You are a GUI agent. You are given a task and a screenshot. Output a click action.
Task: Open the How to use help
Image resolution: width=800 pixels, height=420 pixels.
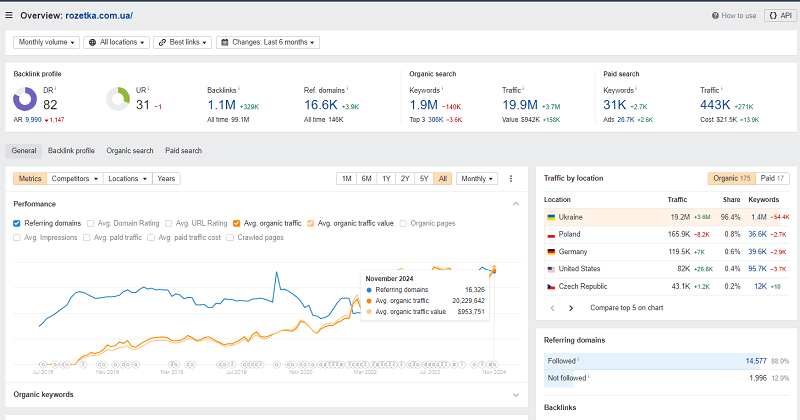click(734, 15)
